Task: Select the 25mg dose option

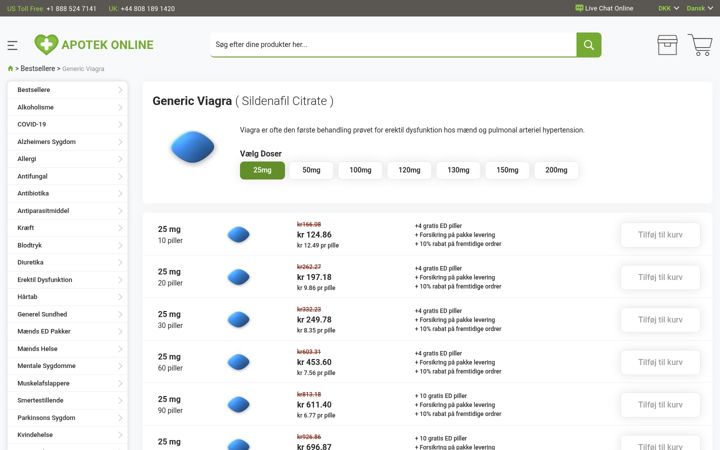Action: (x=262, y=170)
